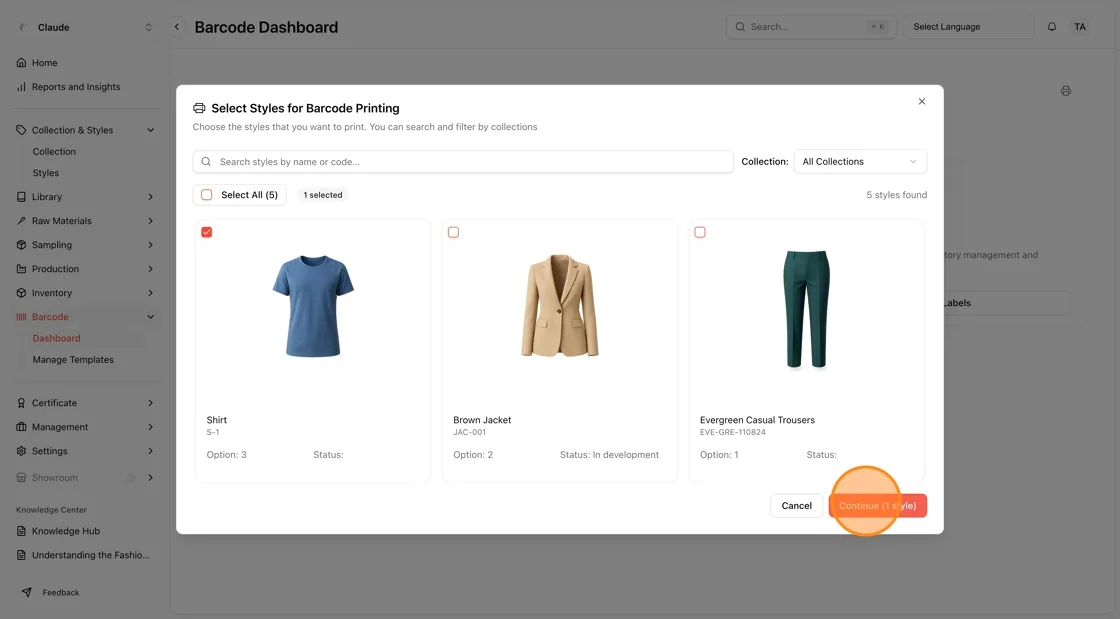Close the Select Styles dialog

pos(922,101)
